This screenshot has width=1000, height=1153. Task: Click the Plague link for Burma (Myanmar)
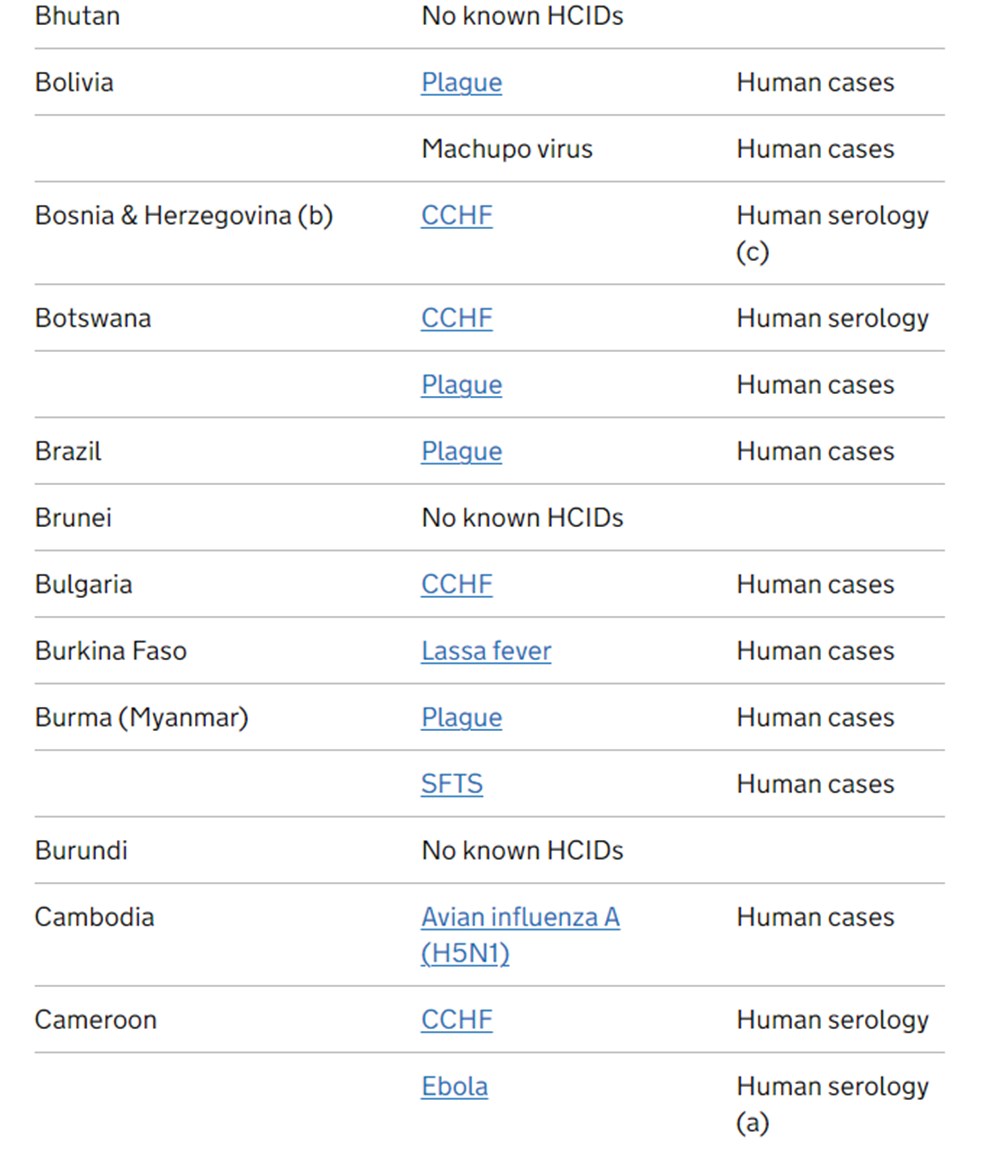[461, 718]
